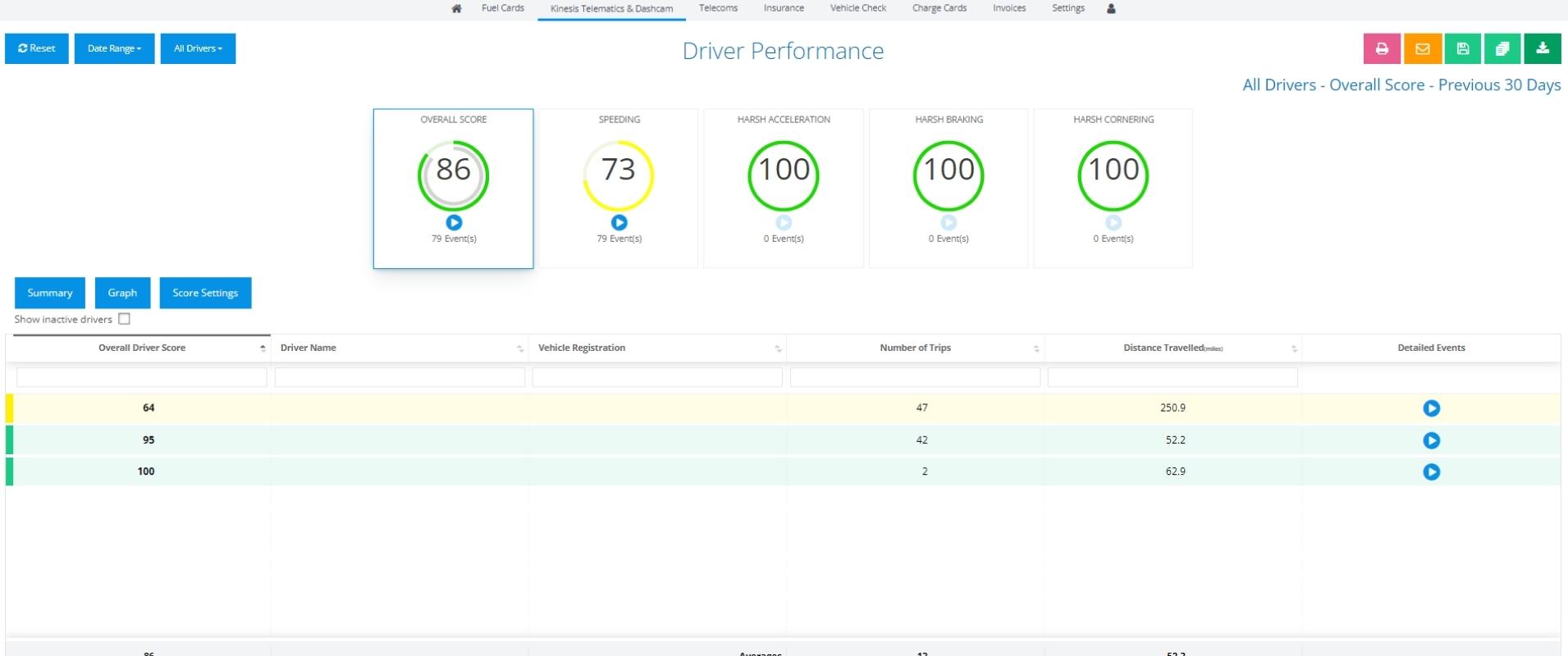Click distance value '250.9'
Screen dimensions: 1568x656
click(x=1173, y=408)
